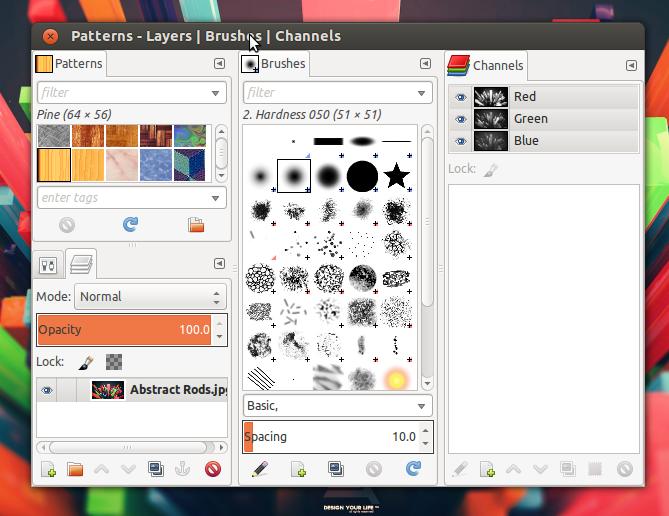Create a new layer
The width and height of the screenshot is (669, 516).
[48, 469]
